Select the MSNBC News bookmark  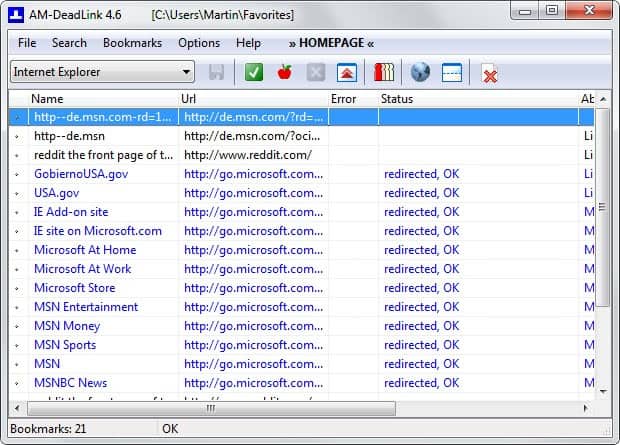(x=301, y=383)
